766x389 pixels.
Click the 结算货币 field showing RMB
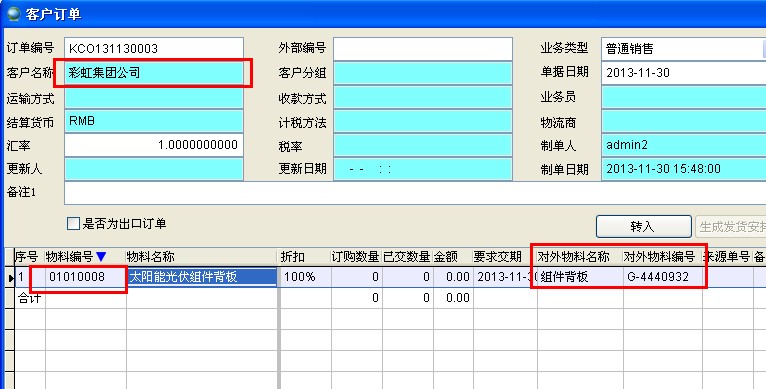(x=154, y=121)
